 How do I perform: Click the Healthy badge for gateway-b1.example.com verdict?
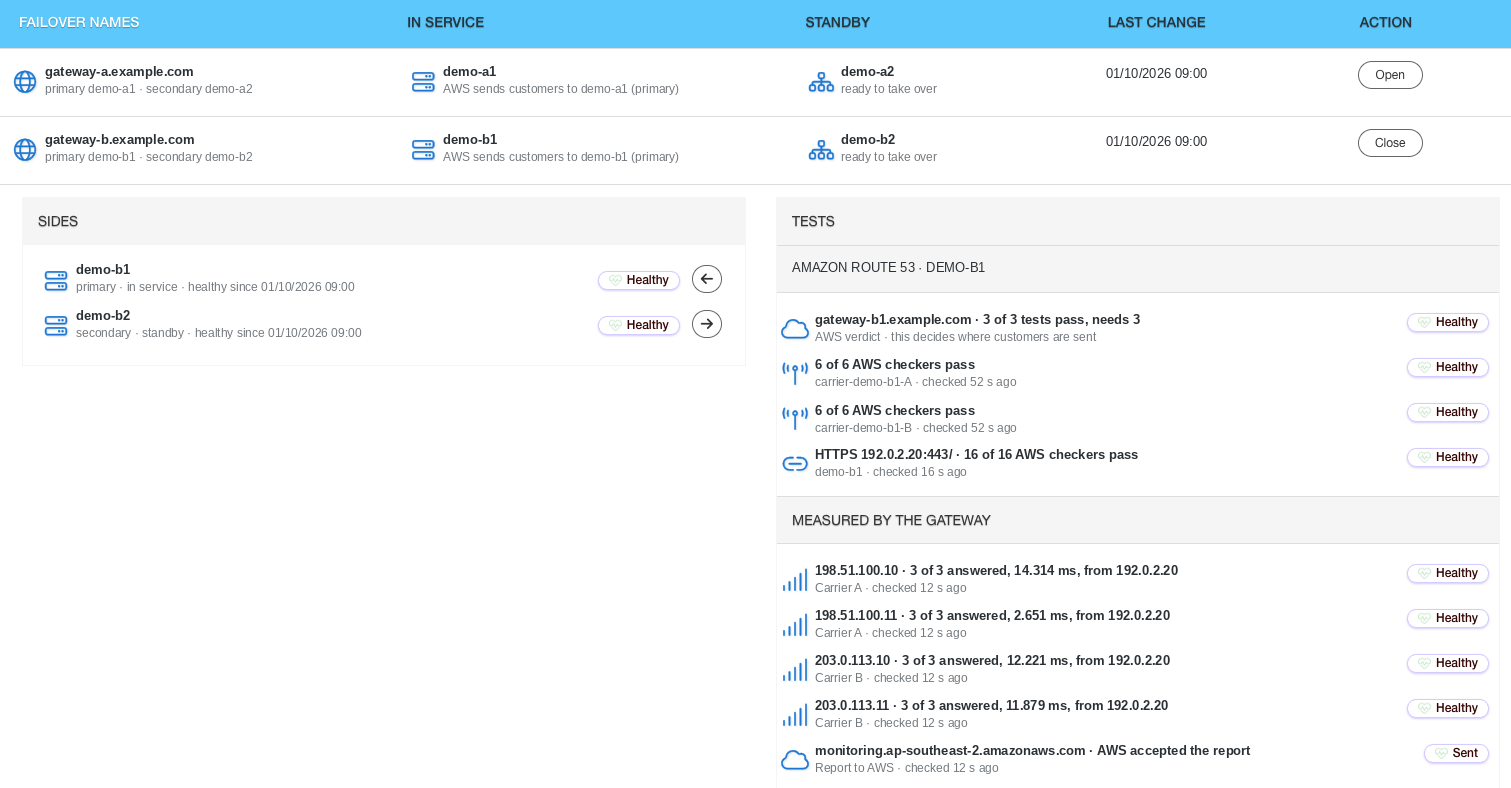1448,322
